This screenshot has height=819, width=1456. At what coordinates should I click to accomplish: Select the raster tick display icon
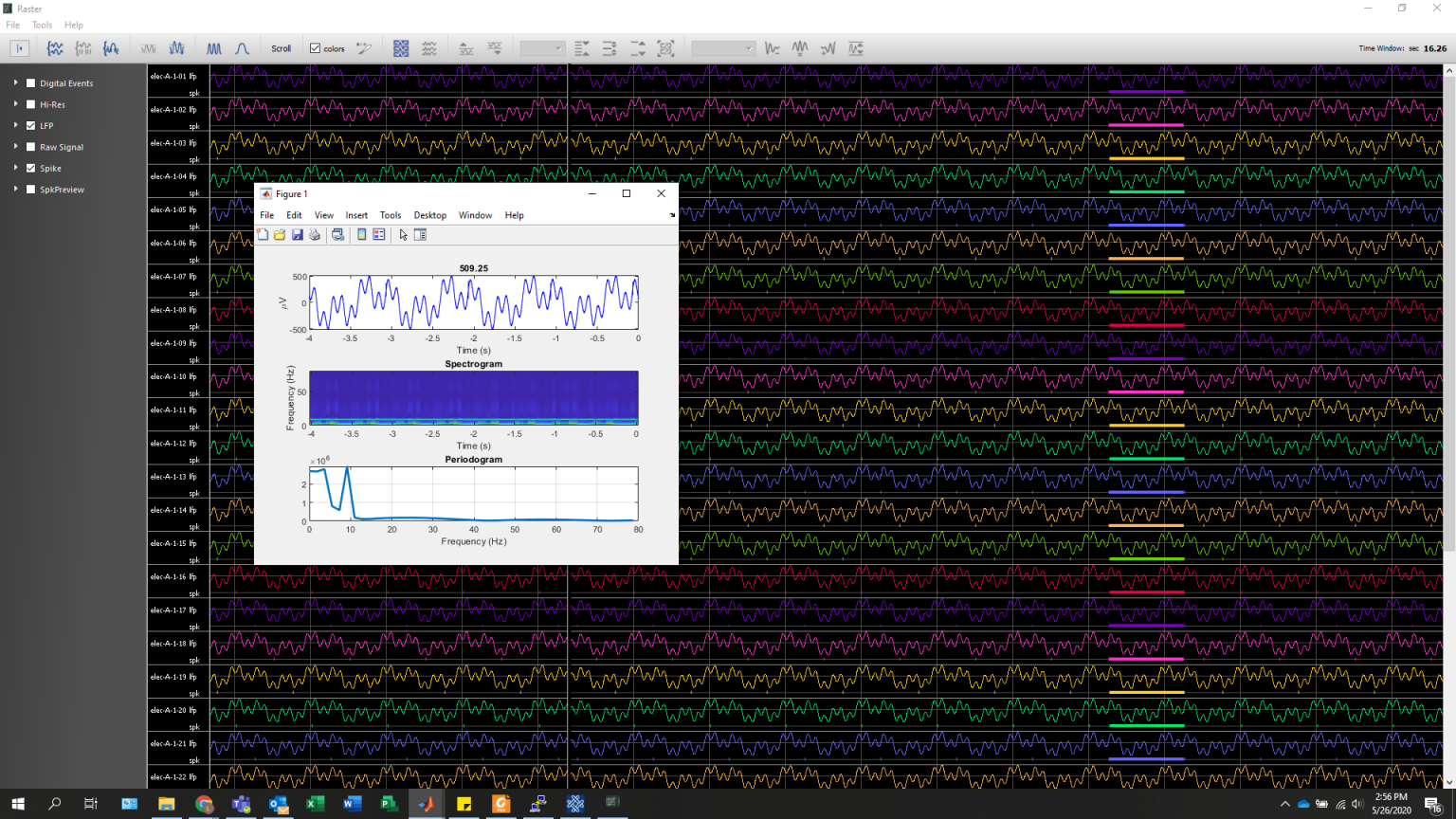click(84, 48)
